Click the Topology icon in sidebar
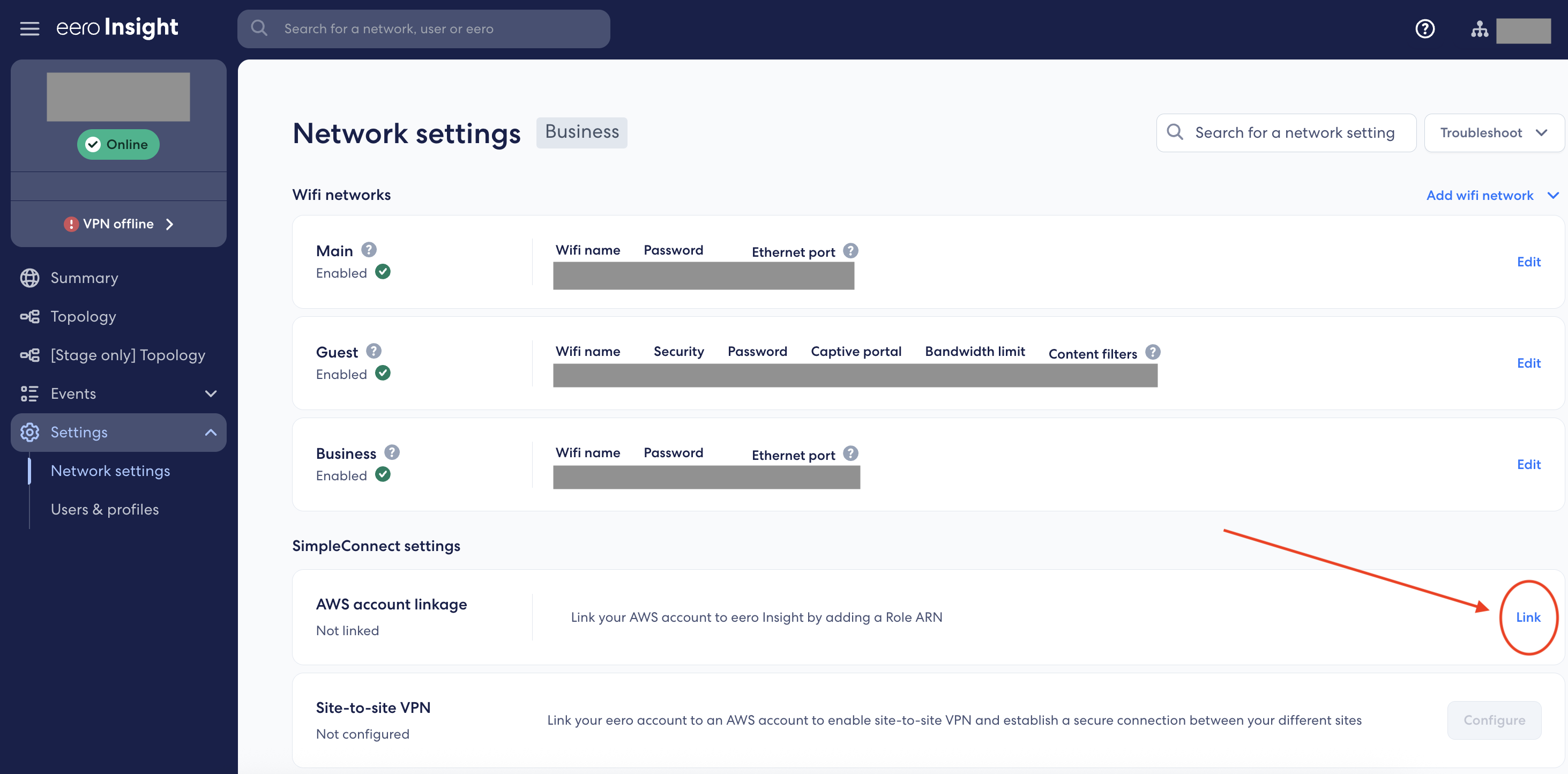 click(30, 316)
